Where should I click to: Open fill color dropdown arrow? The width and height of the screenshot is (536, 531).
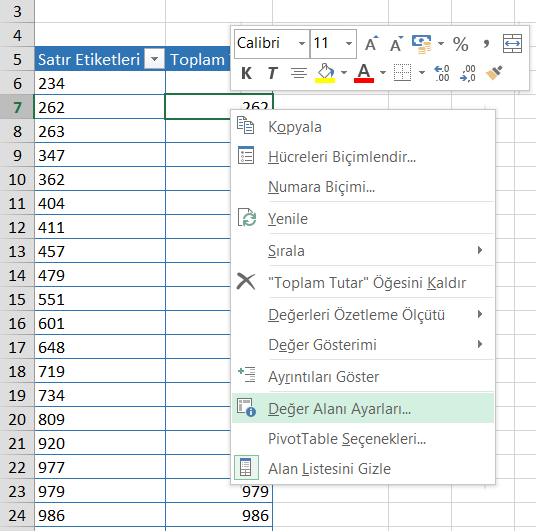click(x=344, y=72)
